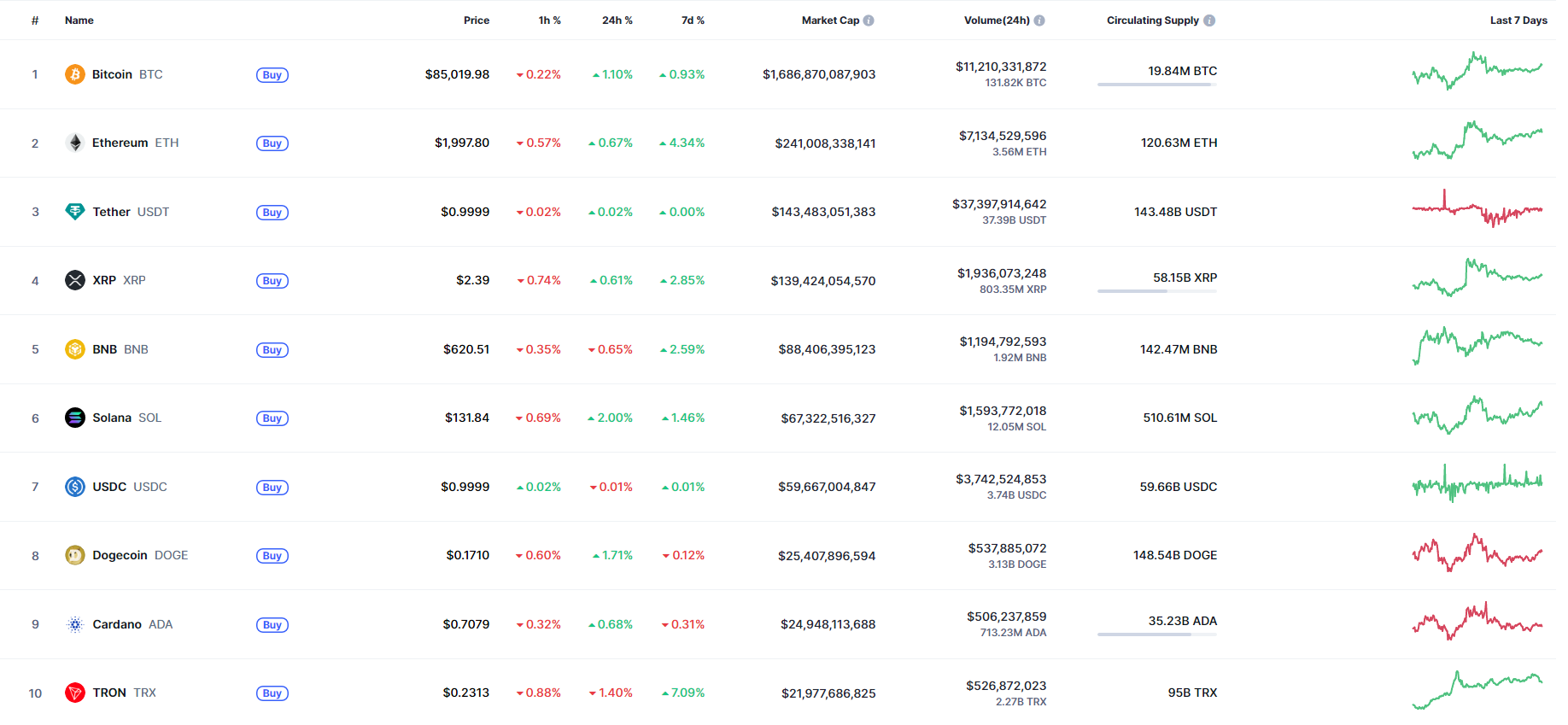The width and height of the screenshot is (1568, 725).
Task: Click Cardano's circulating supply progress bar
Action: 1157,634
